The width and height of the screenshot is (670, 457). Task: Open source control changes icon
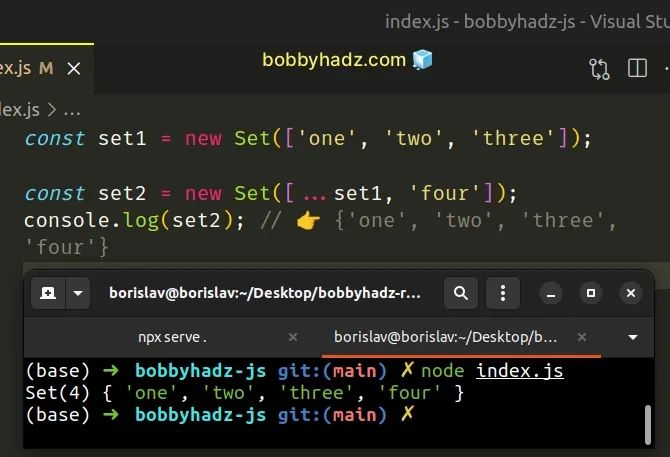(x=599, y=69)
